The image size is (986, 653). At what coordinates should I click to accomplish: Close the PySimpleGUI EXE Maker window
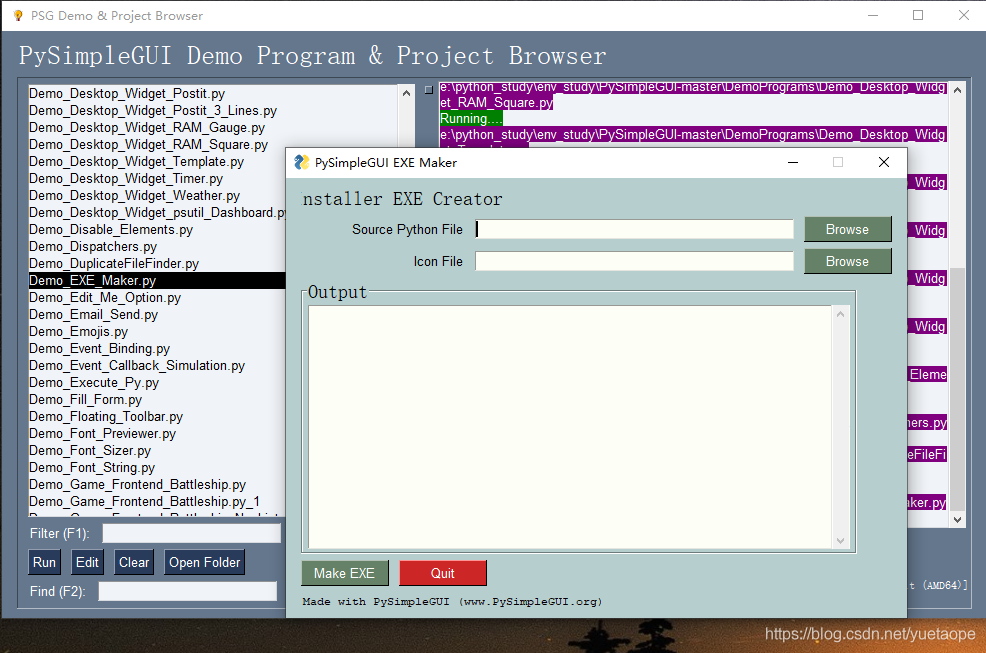[x=884, y=162]
